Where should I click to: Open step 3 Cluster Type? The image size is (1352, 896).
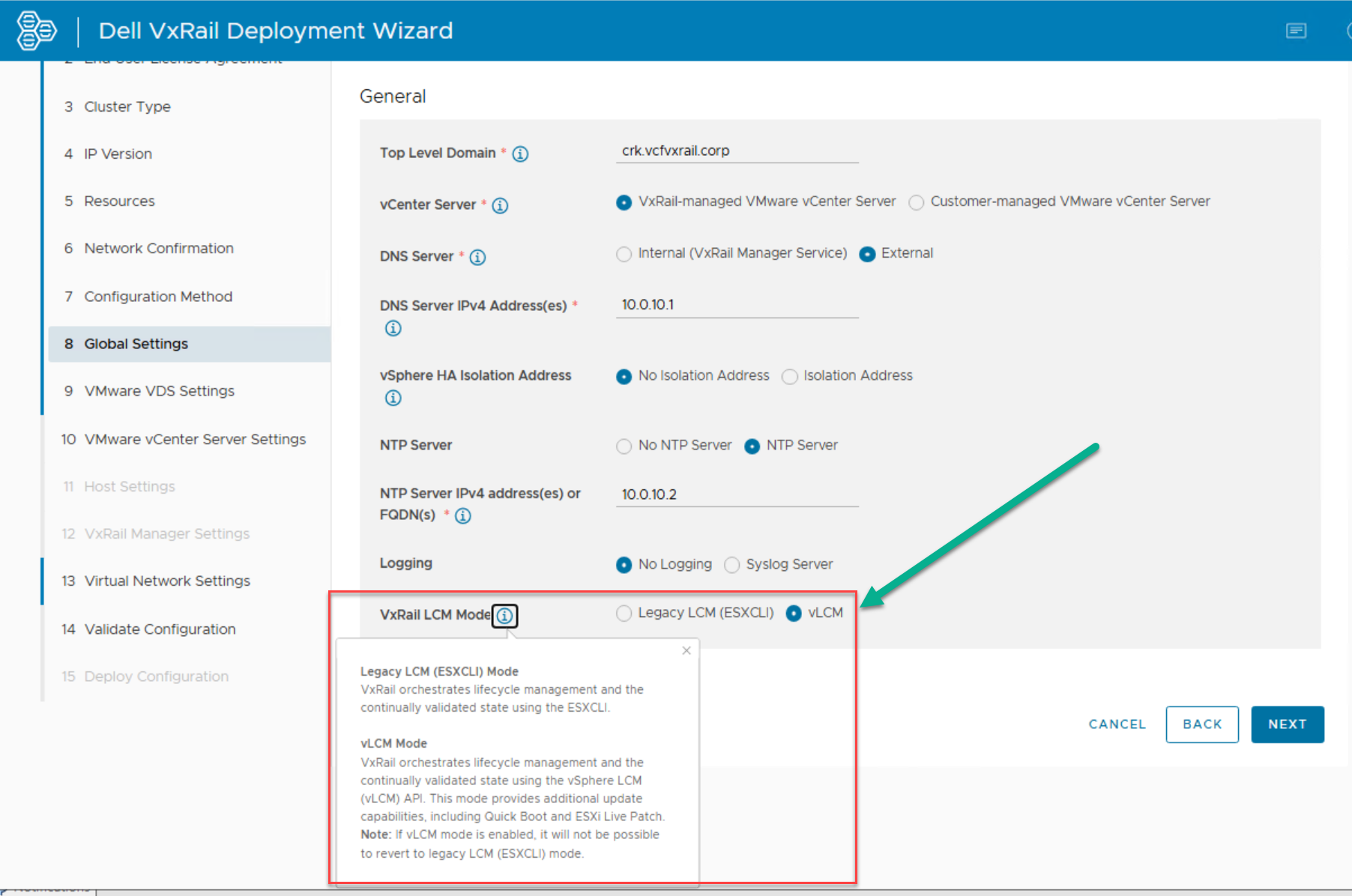pos(127,106)
